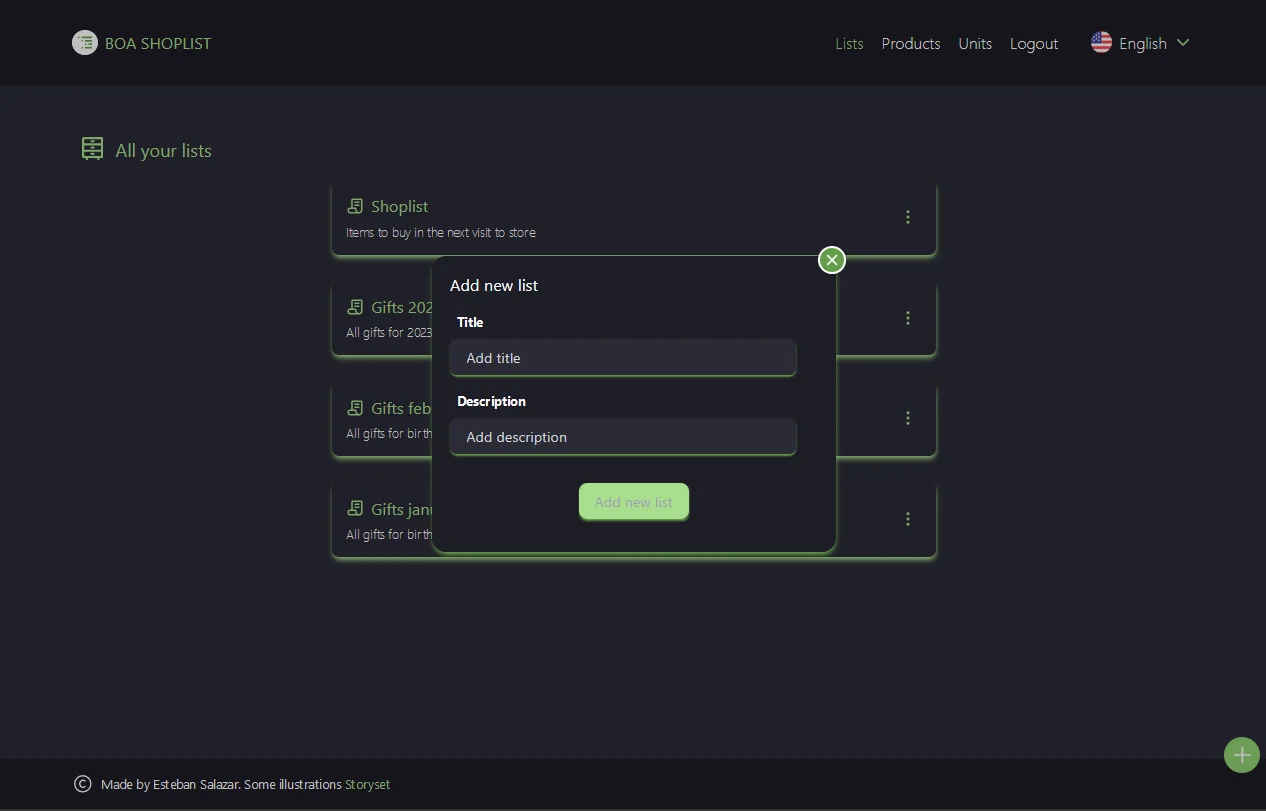Screen dimensions: 1266x811
Task: Click the All your lists drawer icon
Action: click(x=92, y=149)
